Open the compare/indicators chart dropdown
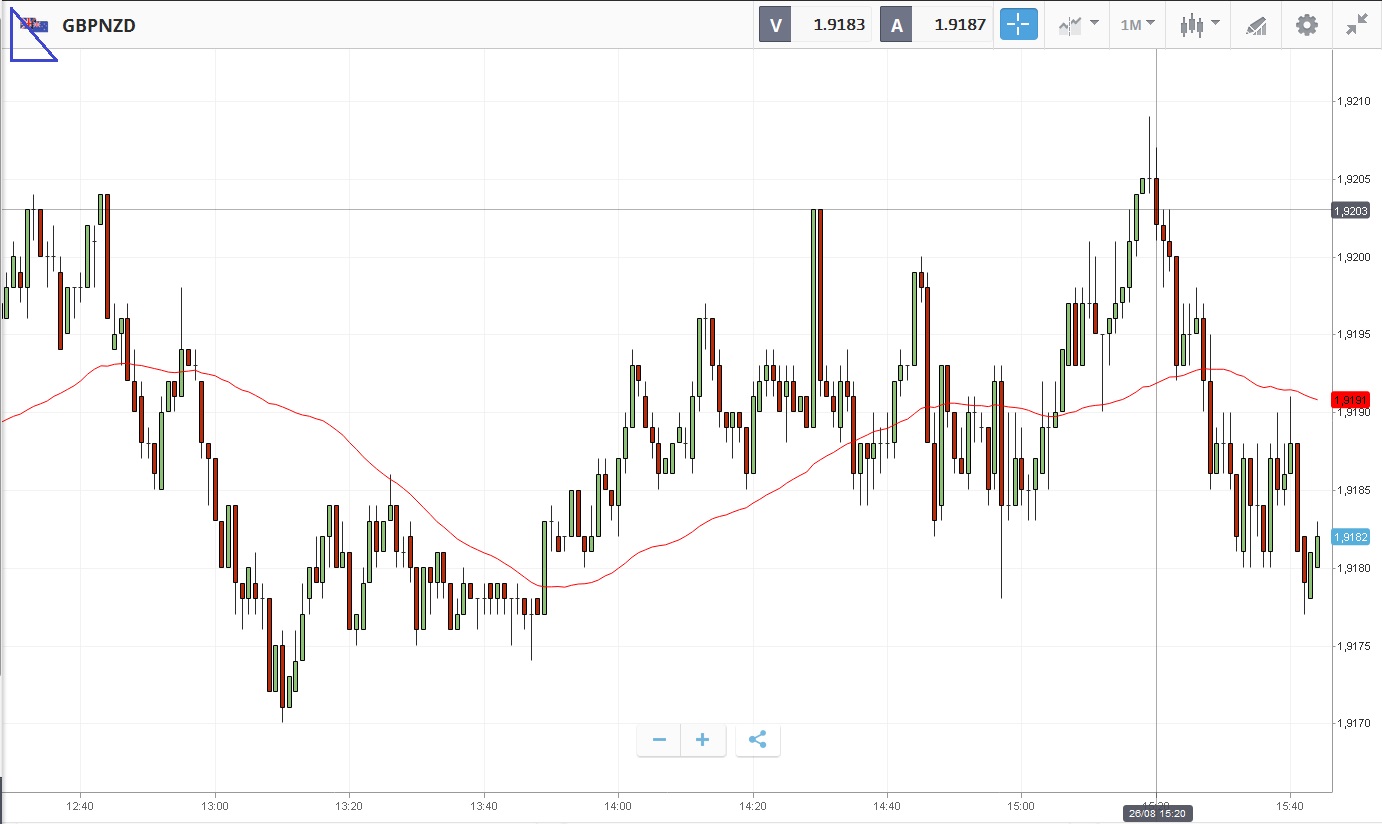Image resolution: width=1382 pixels, height=824 pixels. pos(1078,25)
